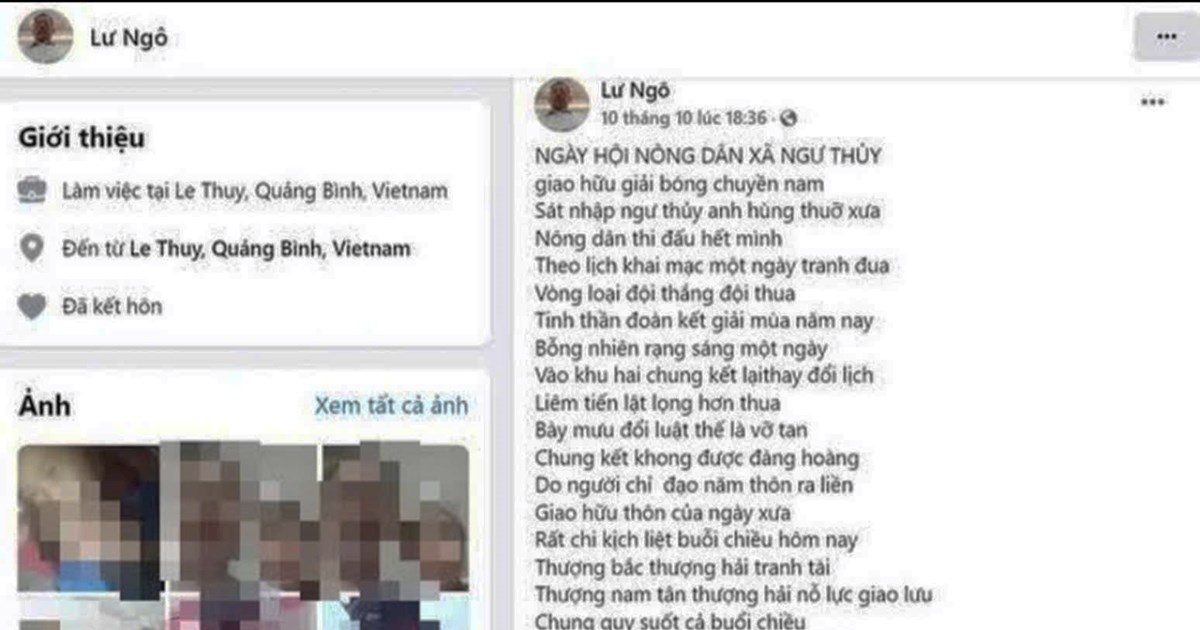Click the post author's avatar picture
Image resolution: width=1200 pixels, height=630 pixels.
562,104
